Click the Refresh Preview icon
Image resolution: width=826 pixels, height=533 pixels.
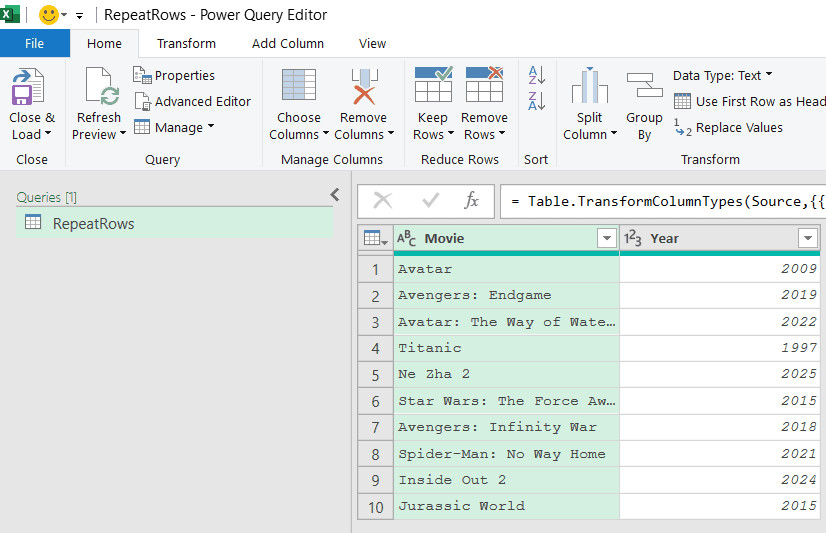pyautogui.click(x=100, y=88)
